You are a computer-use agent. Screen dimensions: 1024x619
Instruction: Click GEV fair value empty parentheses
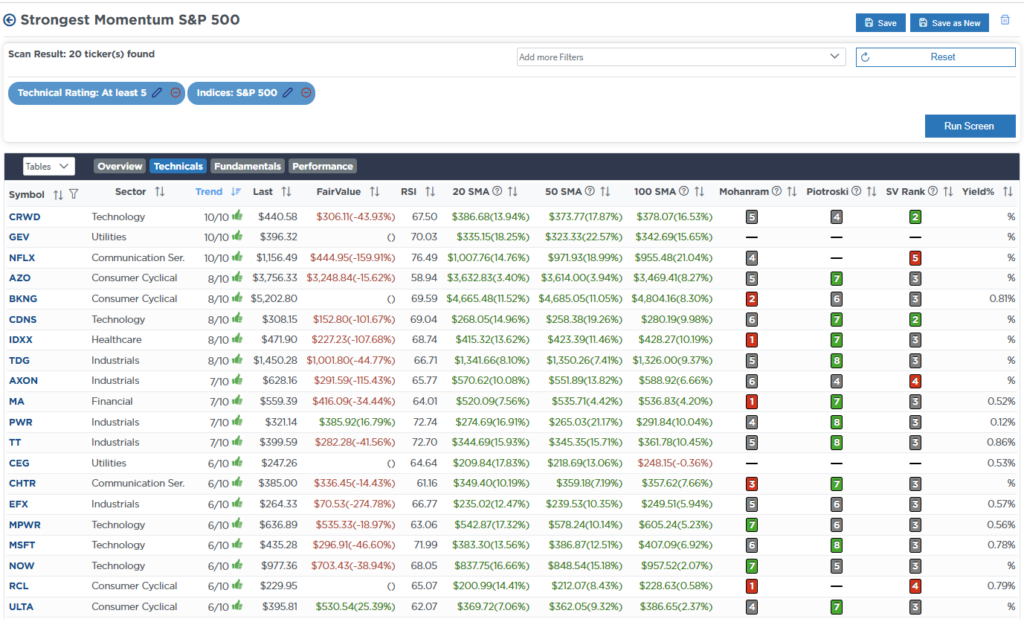pyautogui.click(x=391, y=238)
